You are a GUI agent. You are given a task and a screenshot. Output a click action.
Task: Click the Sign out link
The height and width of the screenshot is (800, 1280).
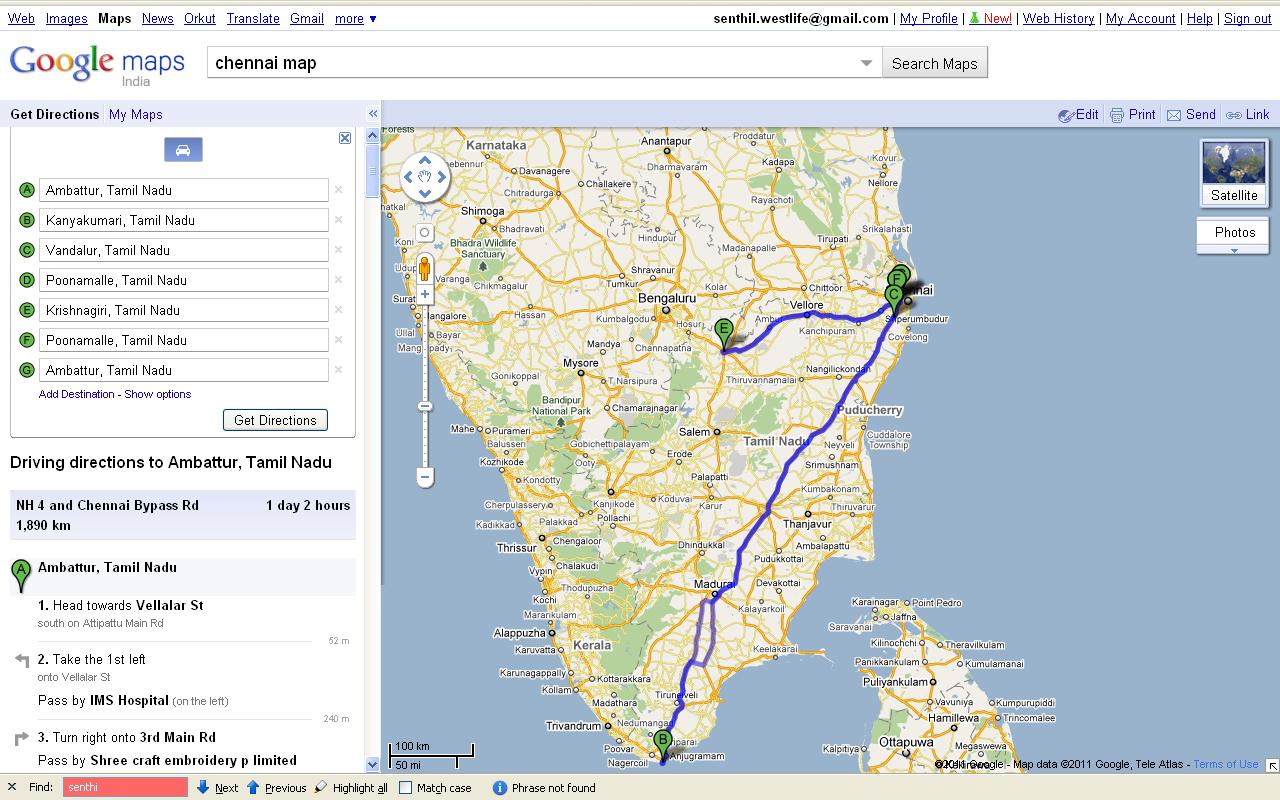pyautogui.click(x=1248, y=18)
